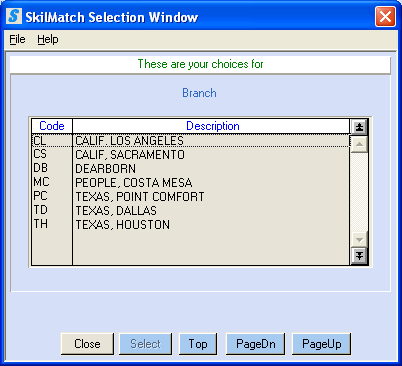Viewport: 402px width, 366px height.
Task: Open the Help menu
Action: pyautogui.click(x=48, y=39)
